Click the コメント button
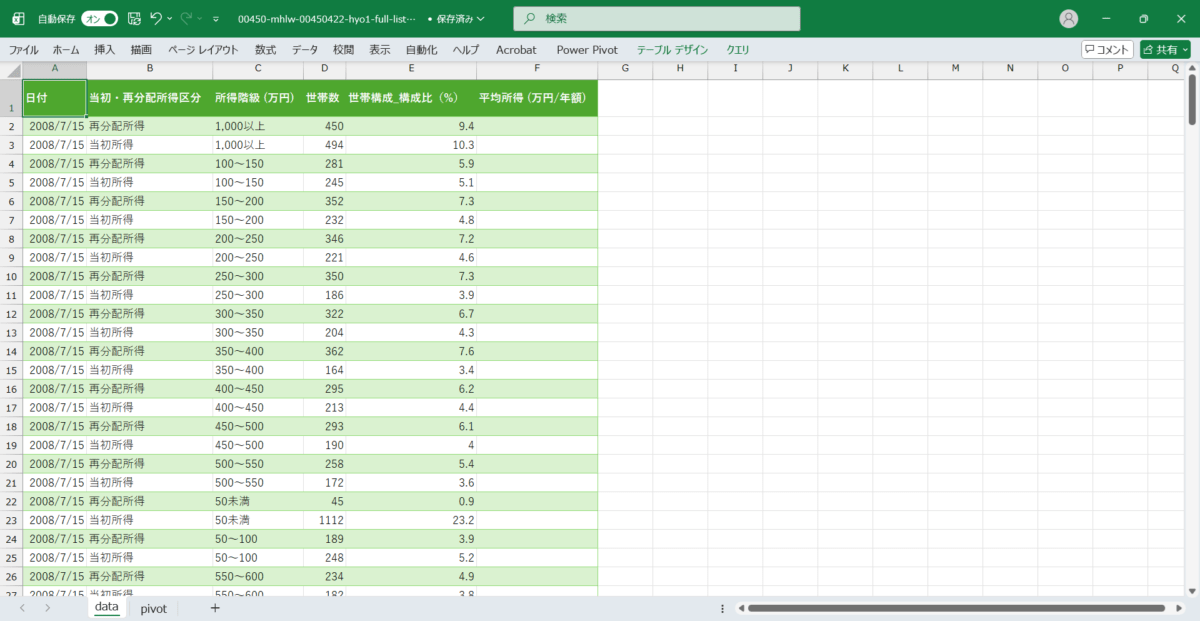 [x=1107, y=49]
